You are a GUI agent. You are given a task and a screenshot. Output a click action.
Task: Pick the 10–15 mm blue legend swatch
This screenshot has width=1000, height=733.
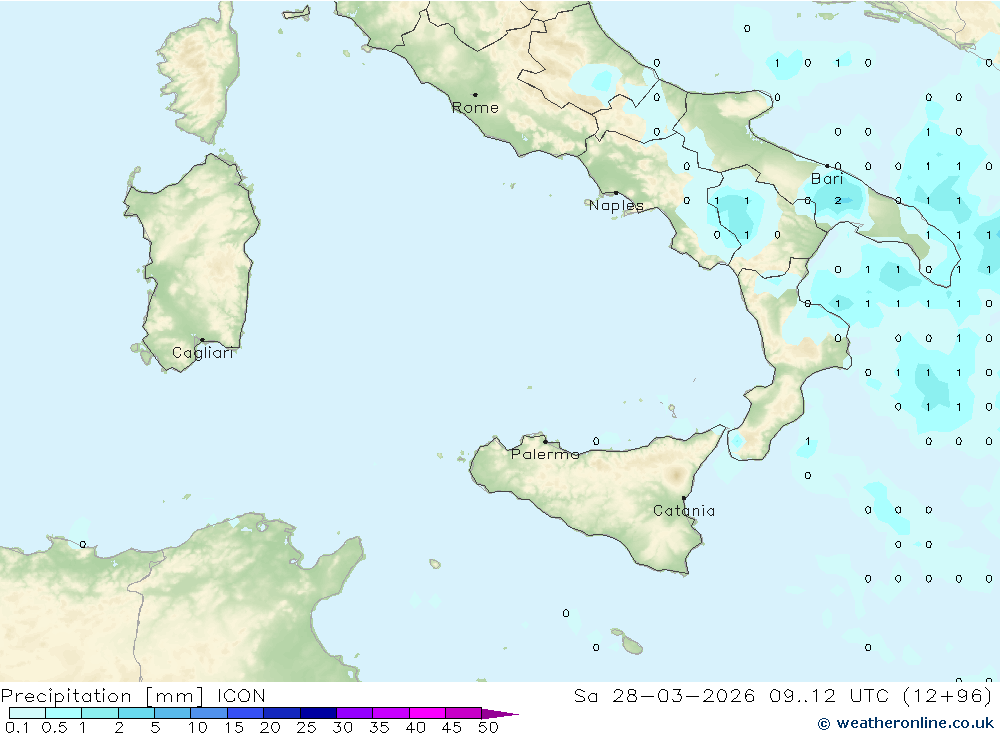pos(209,713)
